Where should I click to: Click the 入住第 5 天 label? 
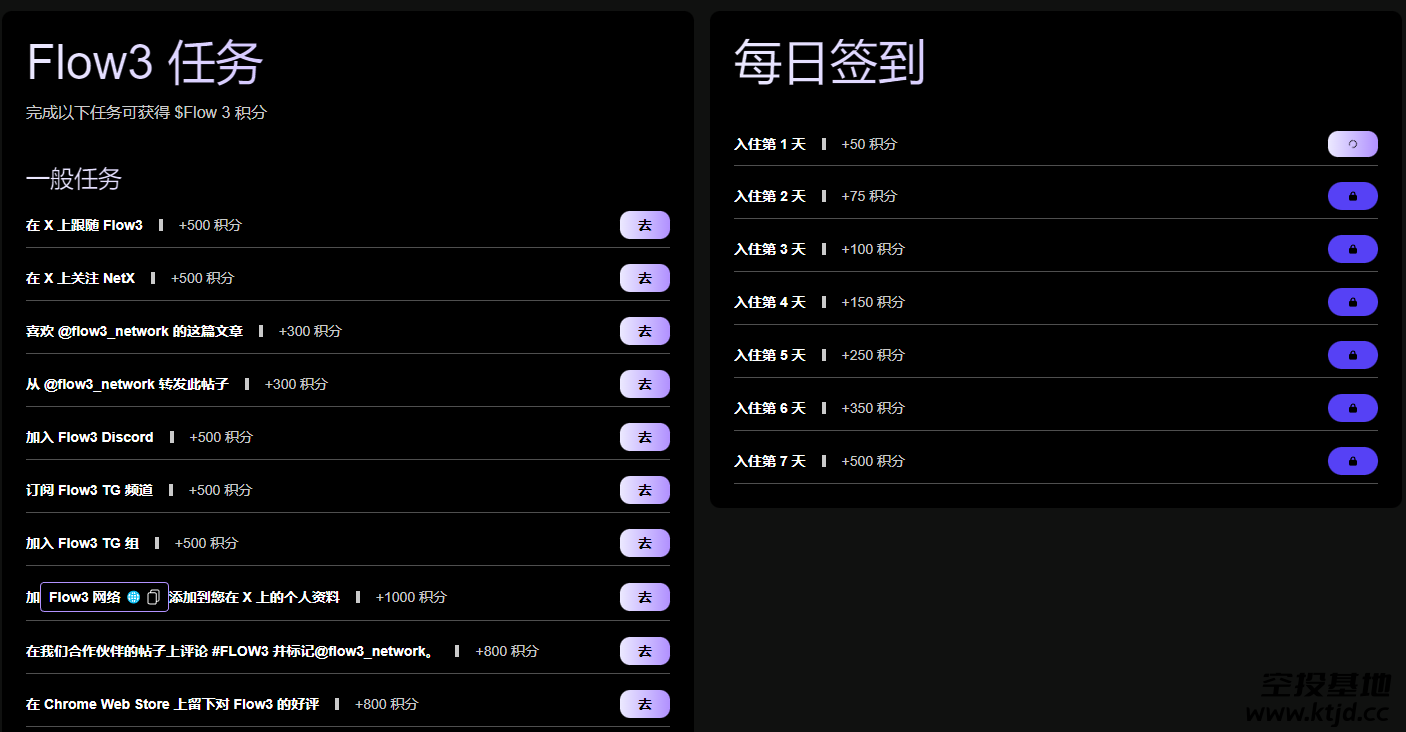(769, 355)
